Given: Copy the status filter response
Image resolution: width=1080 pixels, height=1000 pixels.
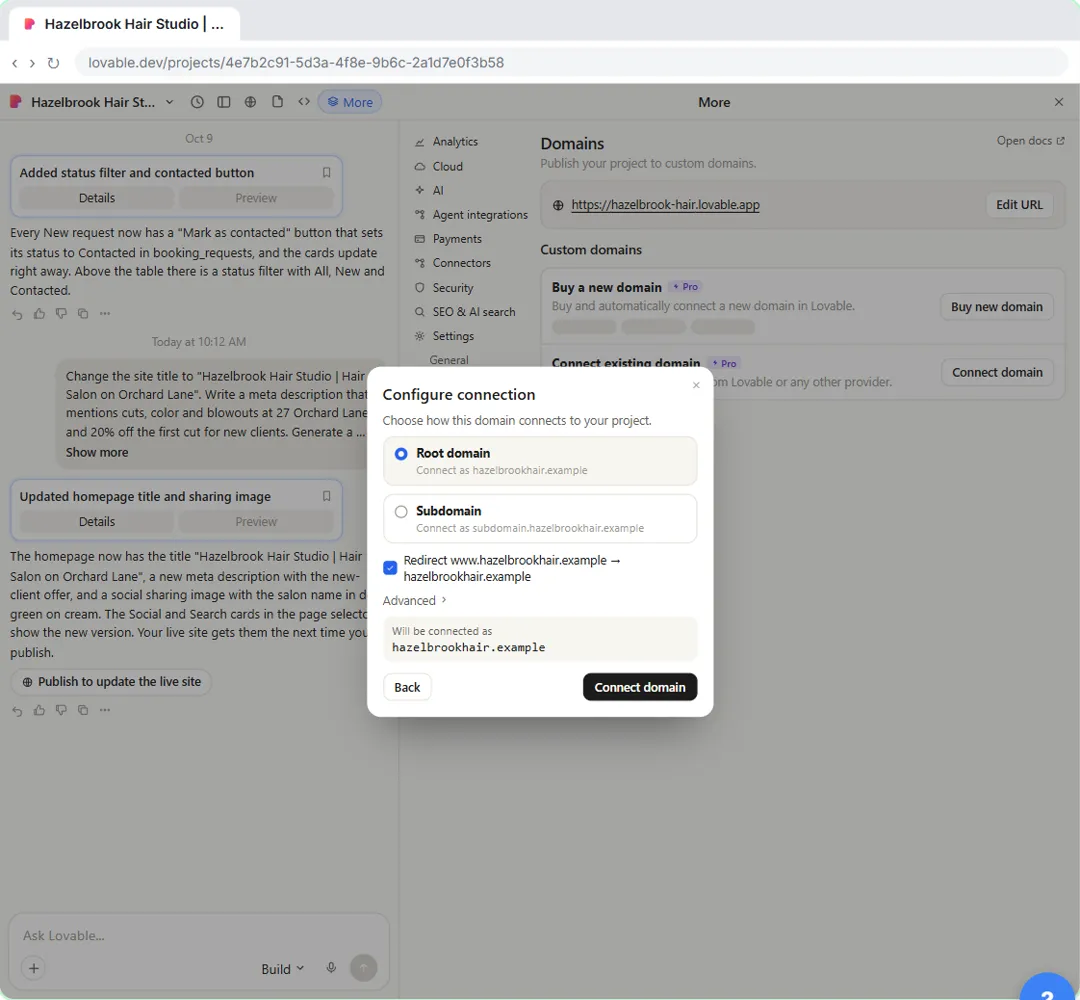Looking at the screenshot, I should point(83,314).
